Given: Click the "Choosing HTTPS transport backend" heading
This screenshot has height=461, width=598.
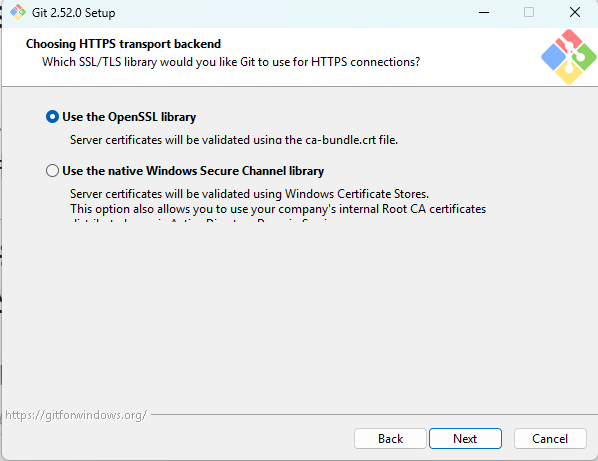Looking at the screenshot, I should pos(123,44).
